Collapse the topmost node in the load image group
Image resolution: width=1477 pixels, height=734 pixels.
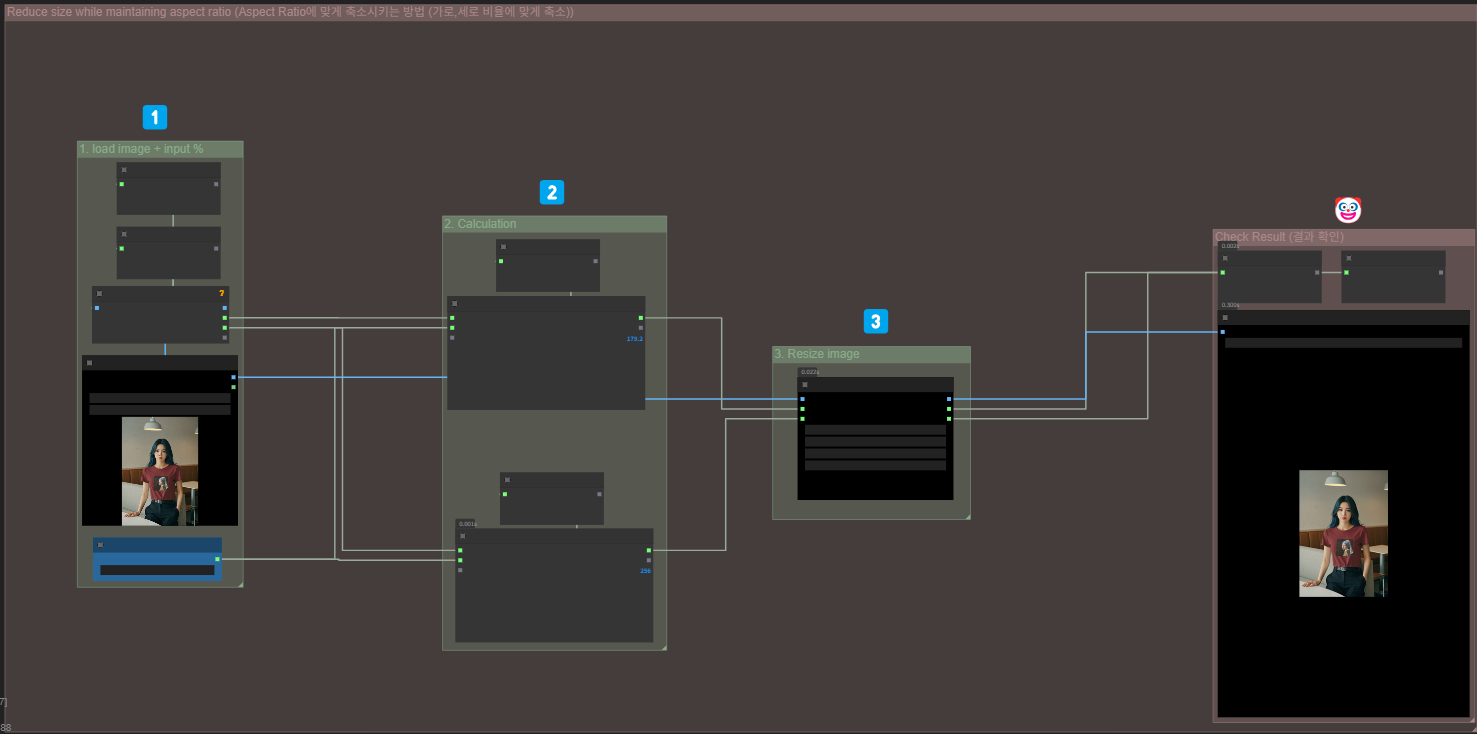click(x=124, y=170)
